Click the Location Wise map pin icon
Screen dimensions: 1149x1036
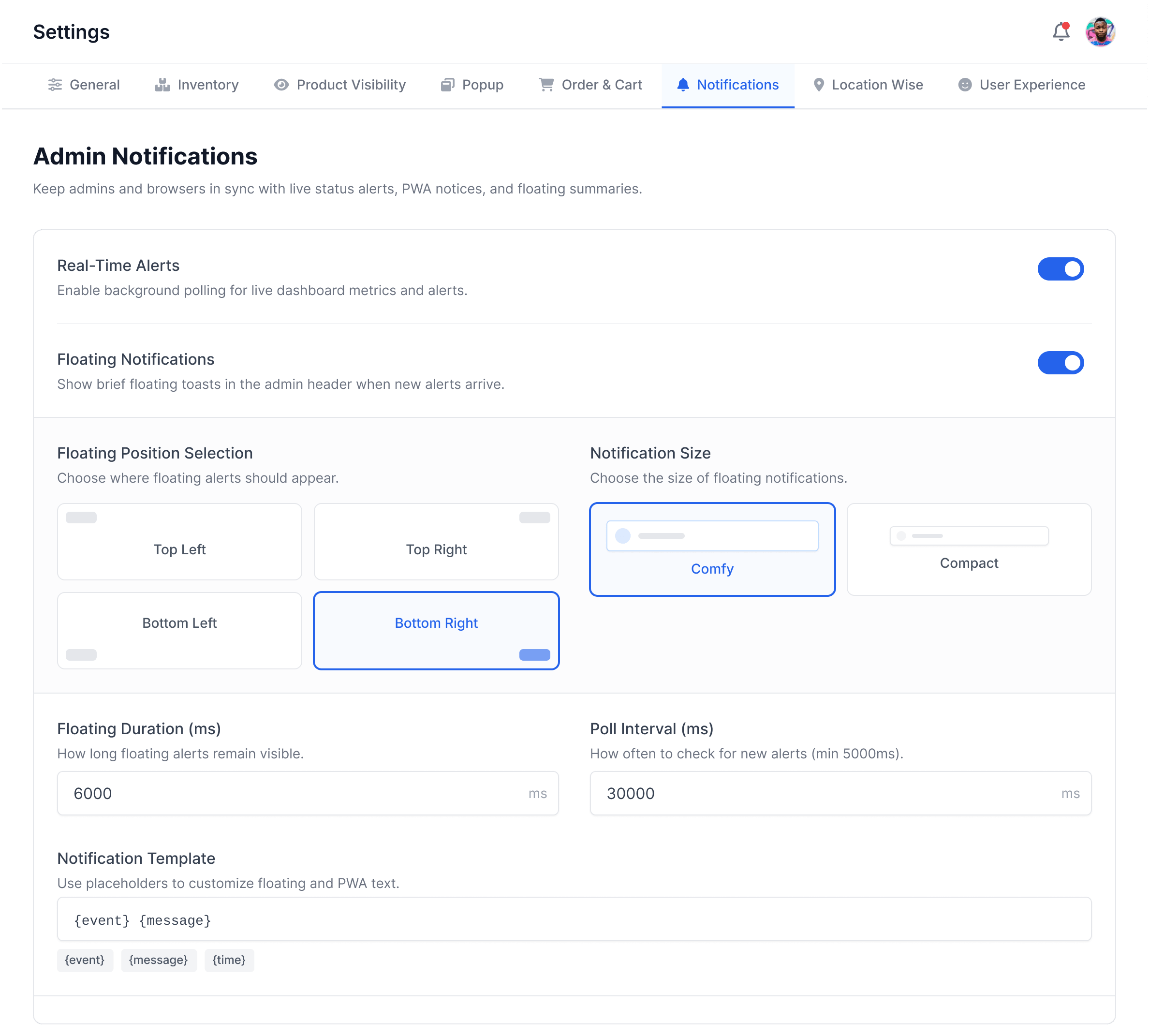[x=818, y=85]
